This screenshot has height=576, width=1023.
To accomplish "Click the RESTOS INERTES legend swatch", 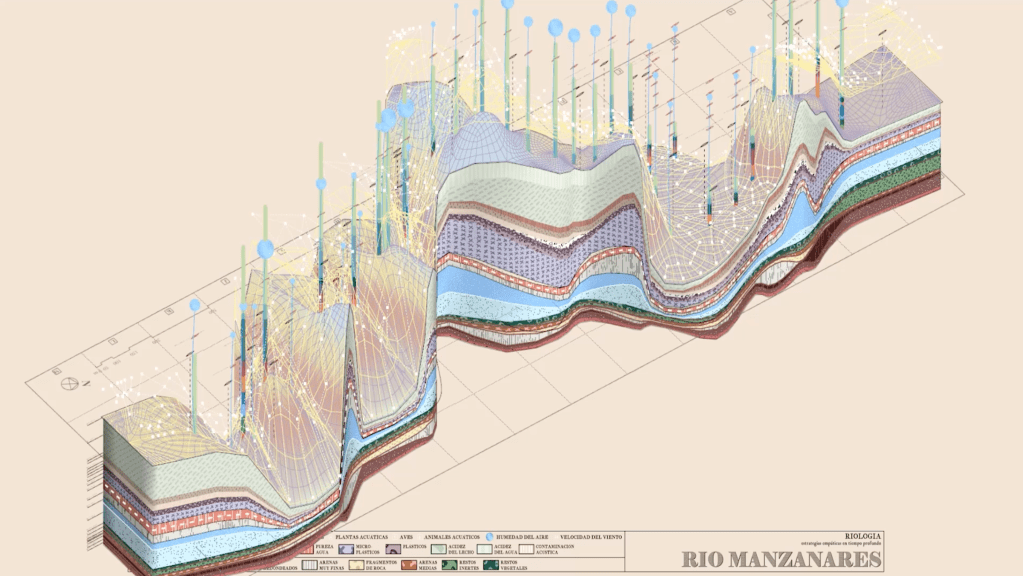I will pos(450,565).
